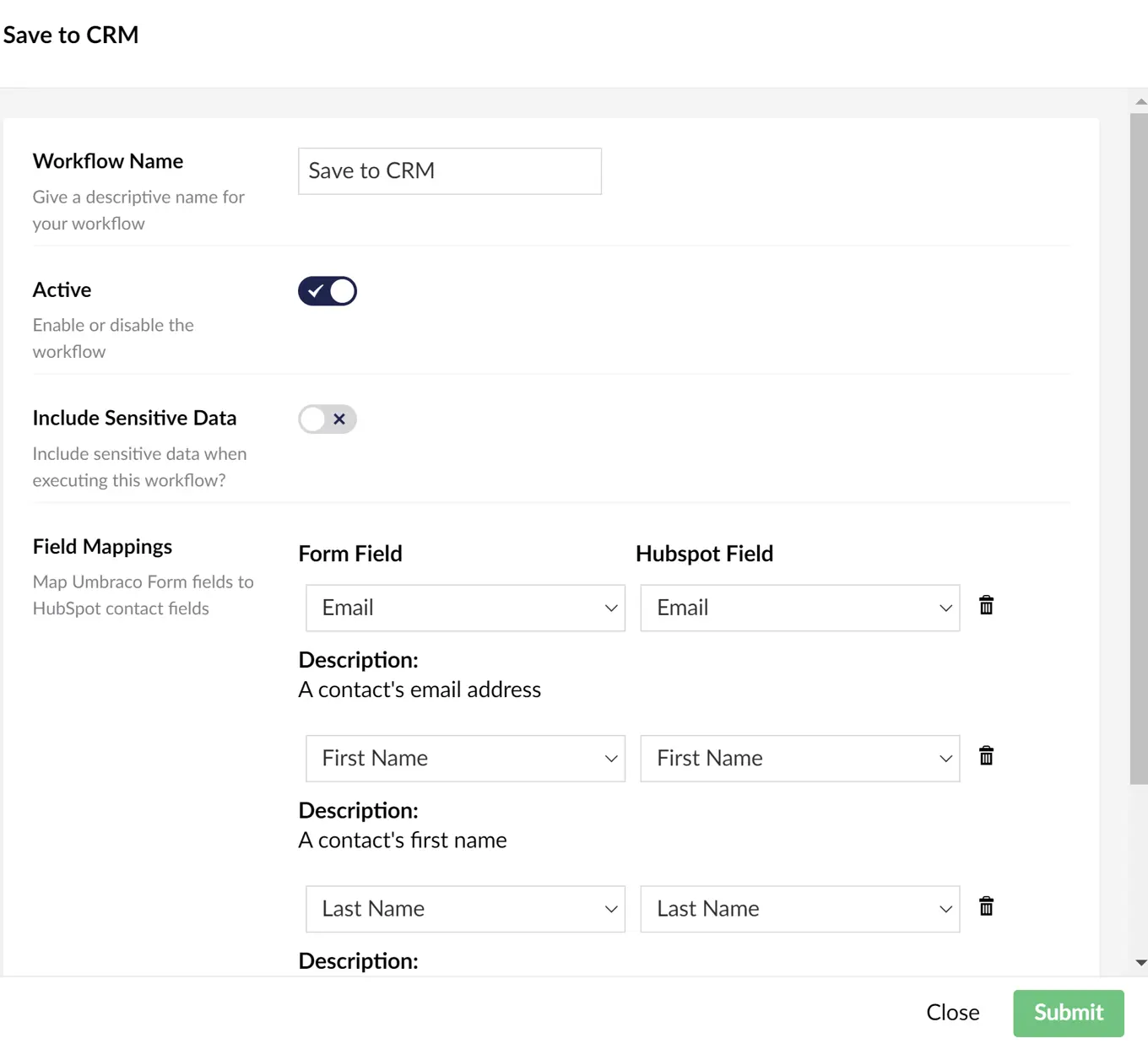
Task: Open the Last Name Hubspot Field dropdown
Action: 799,909
